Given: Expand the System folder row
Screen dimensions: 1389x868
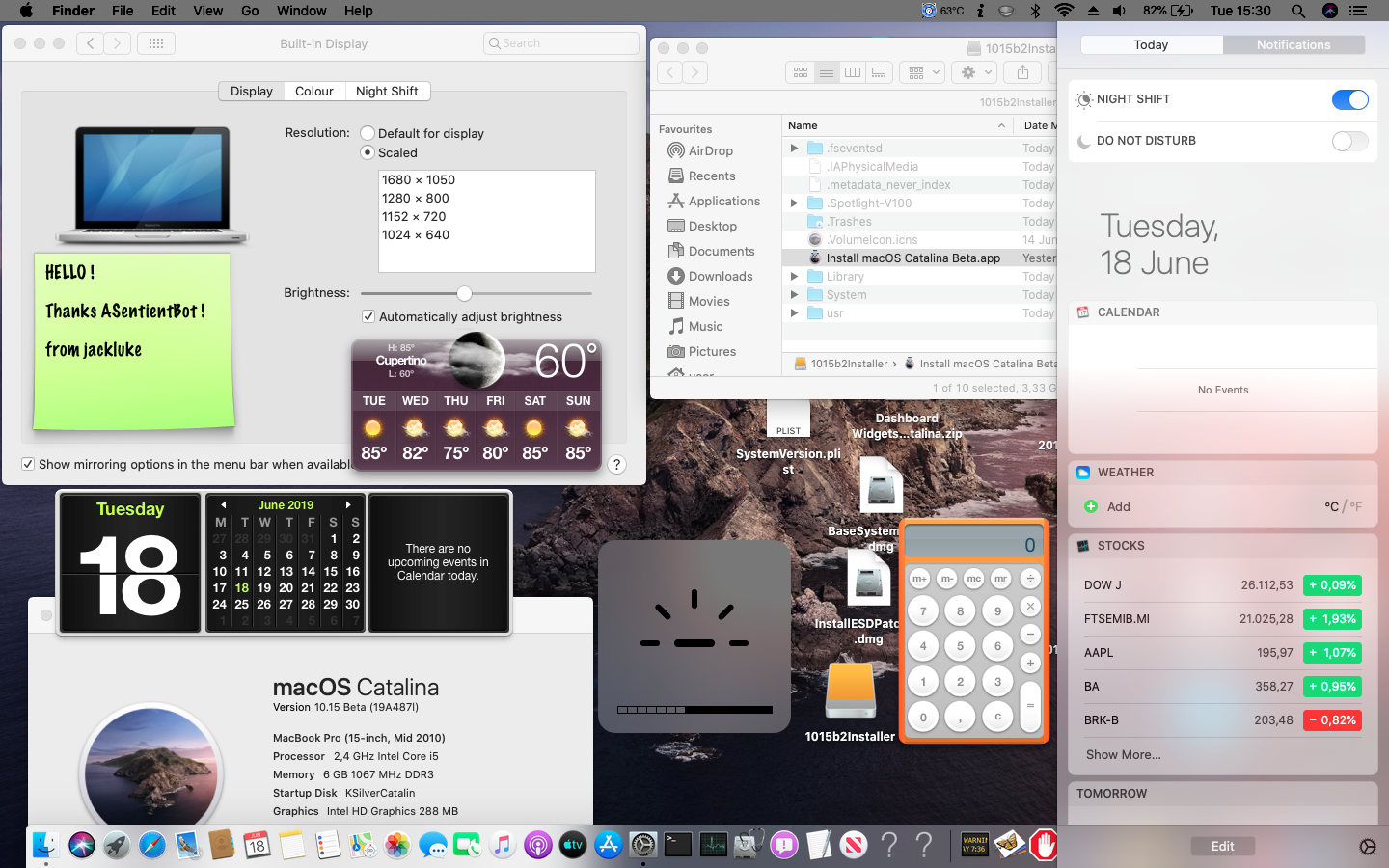Looking at the screenshot, I should [x=794, y=294].
